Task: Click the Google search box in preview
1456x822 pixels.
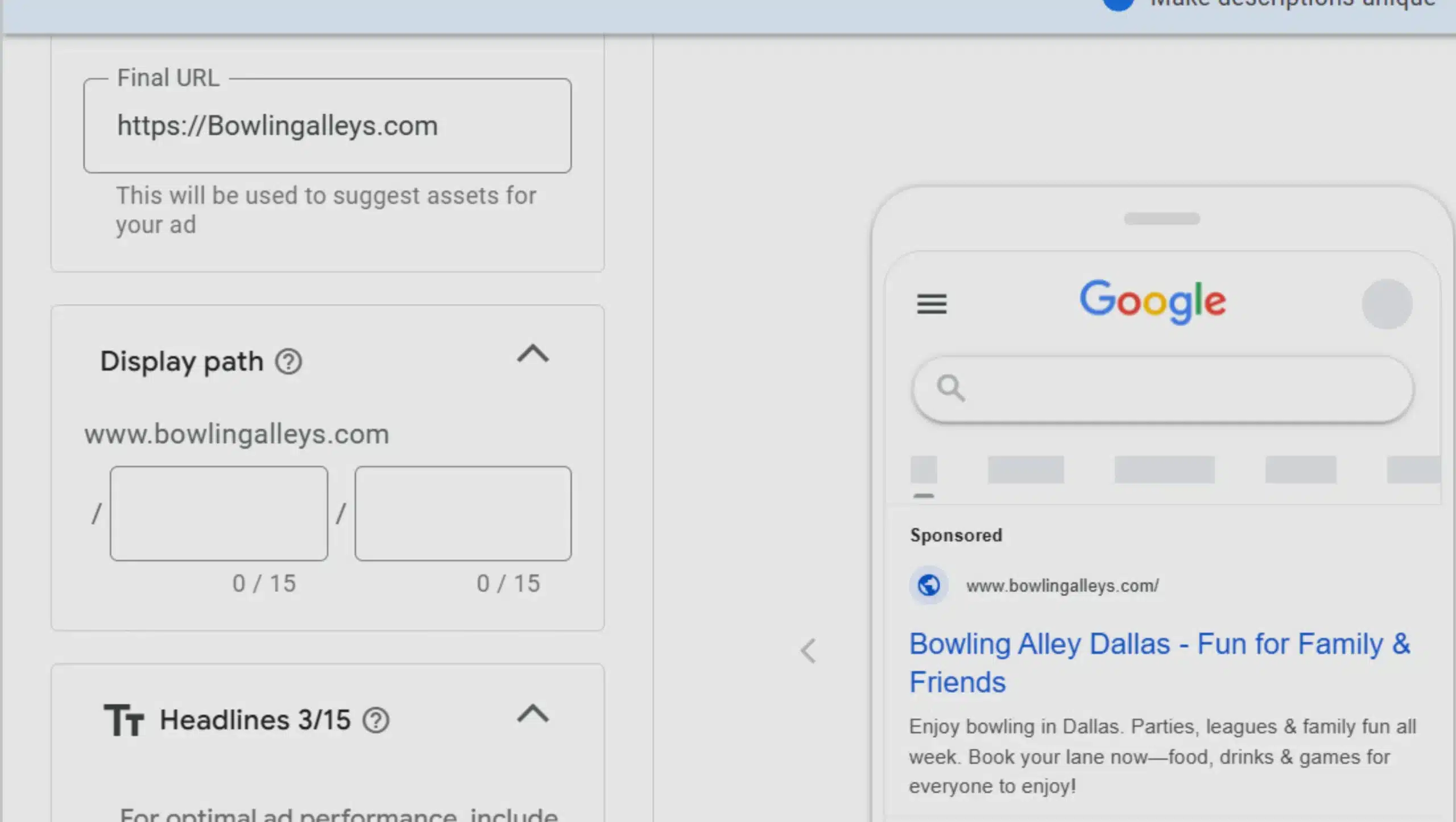Action: point(1163,390)
